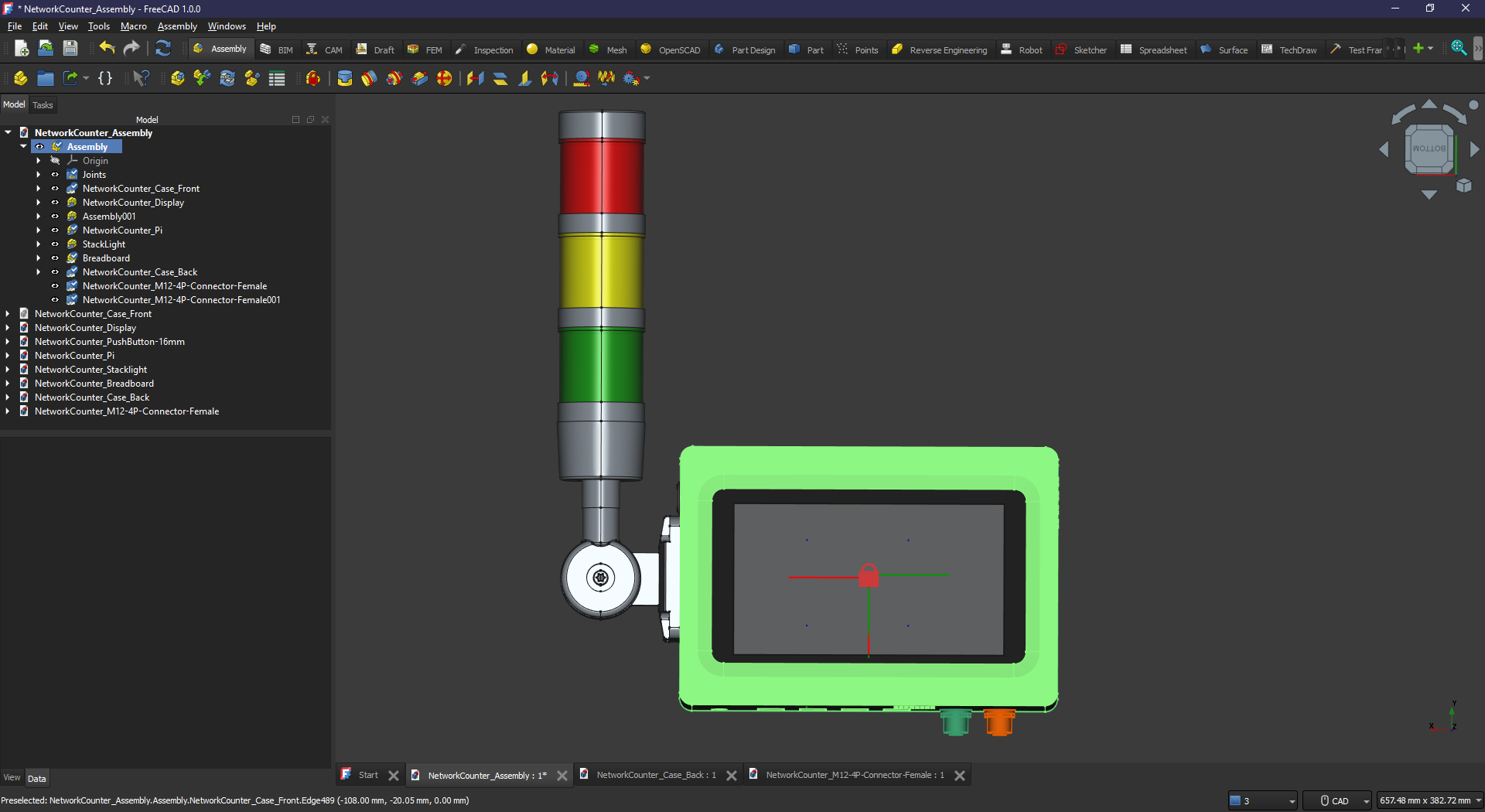Viewport: 1485px width, 812px height.
Task: Toggle grounded with the red lock icon
Action: click(313, 78)
